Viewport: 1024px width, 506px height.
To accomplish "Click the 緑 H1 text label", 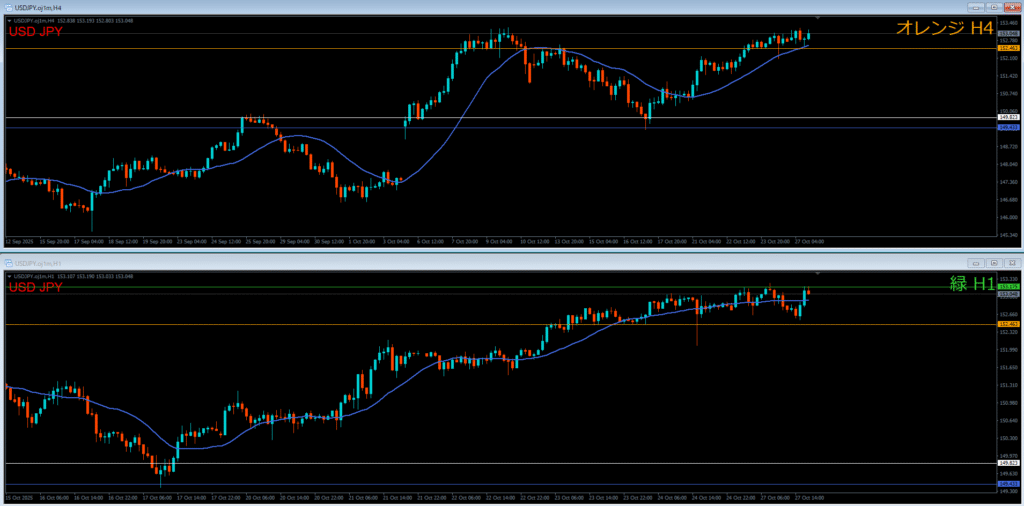I will coord(971,284).
